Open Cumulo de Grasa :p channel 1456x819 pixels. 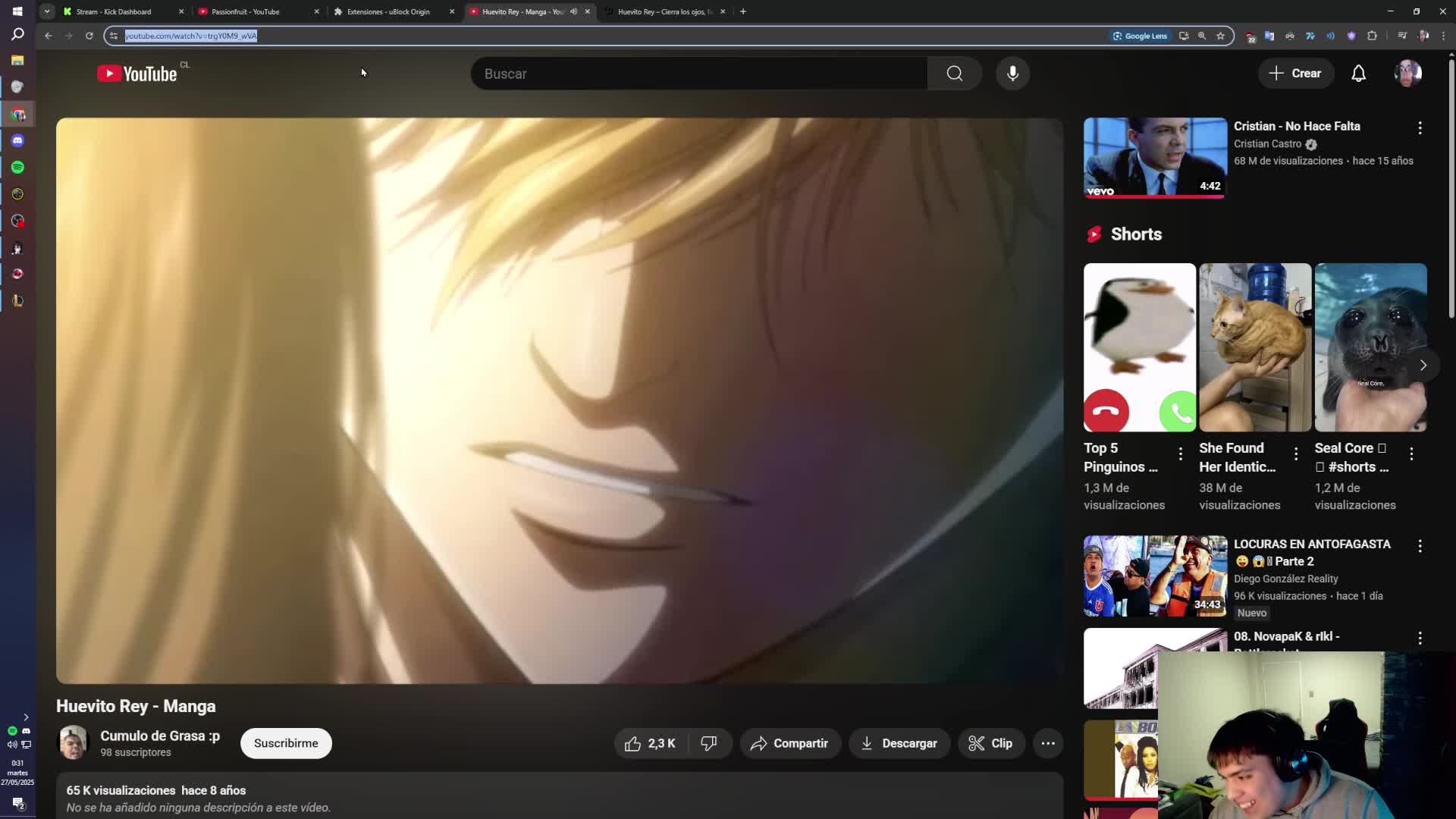[x=160, y=736]
